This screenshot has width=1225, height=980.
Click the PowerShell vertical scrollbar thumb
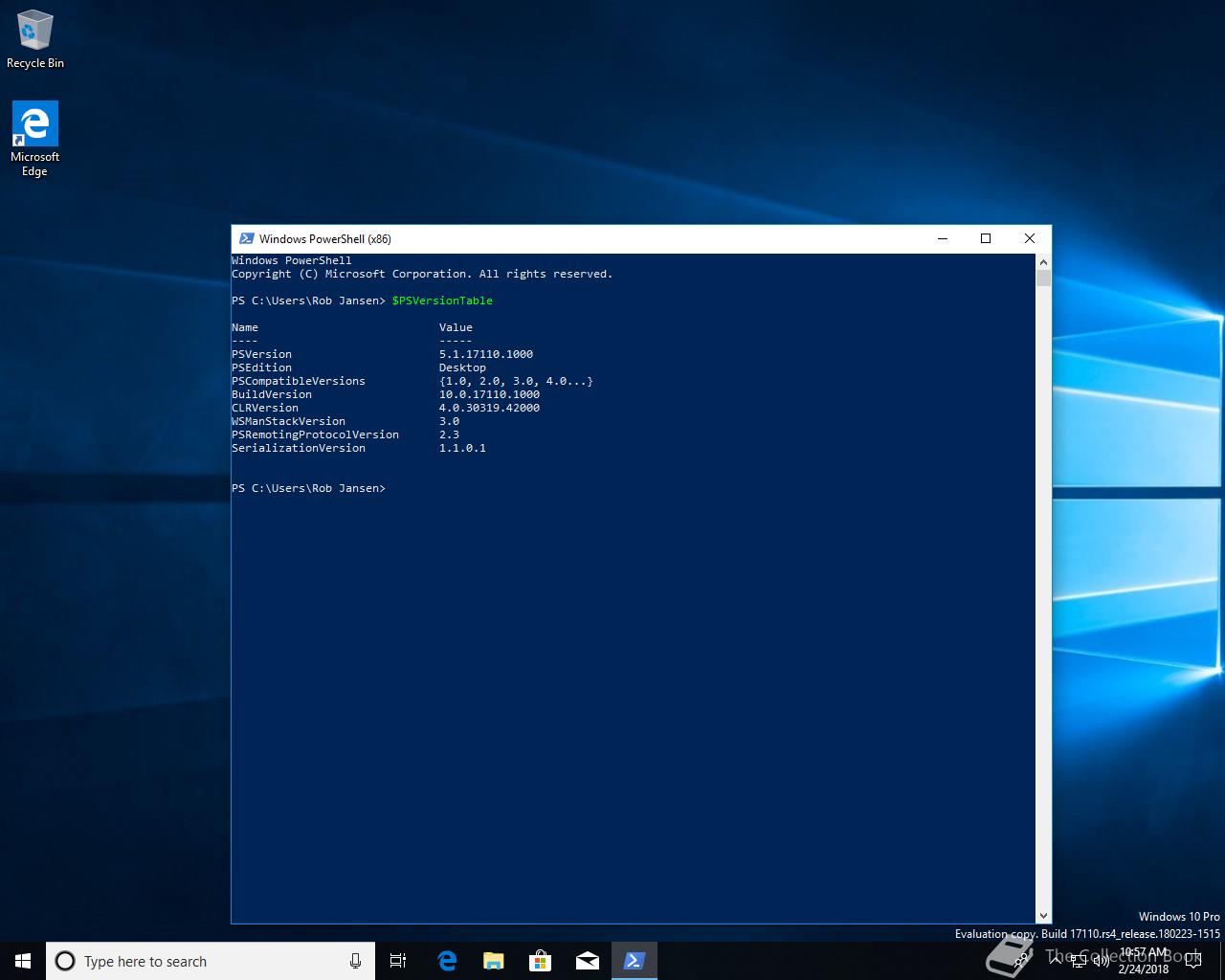tap(1043, 278)
